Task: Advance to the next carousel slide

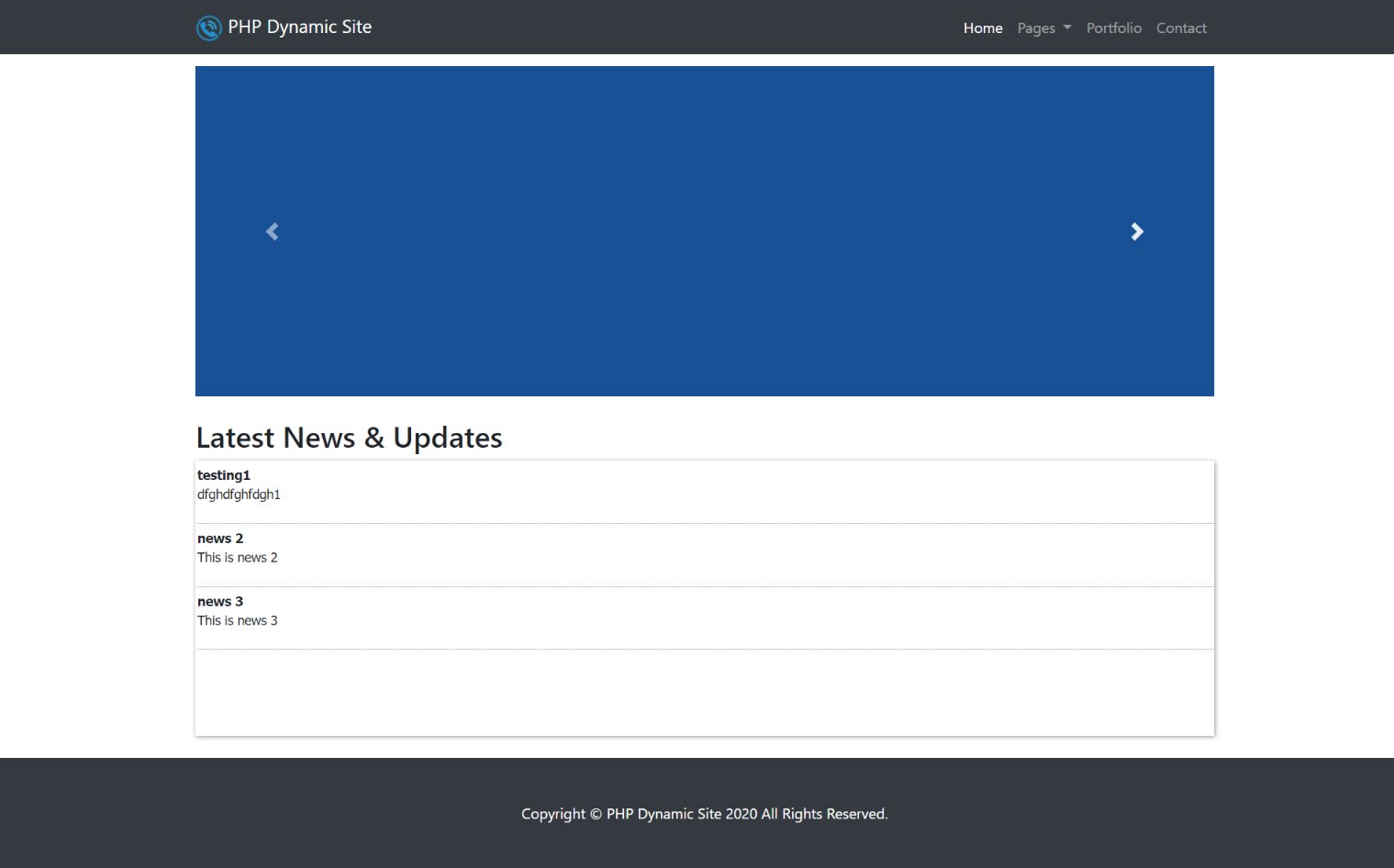Action: [x=1137, y=231]
